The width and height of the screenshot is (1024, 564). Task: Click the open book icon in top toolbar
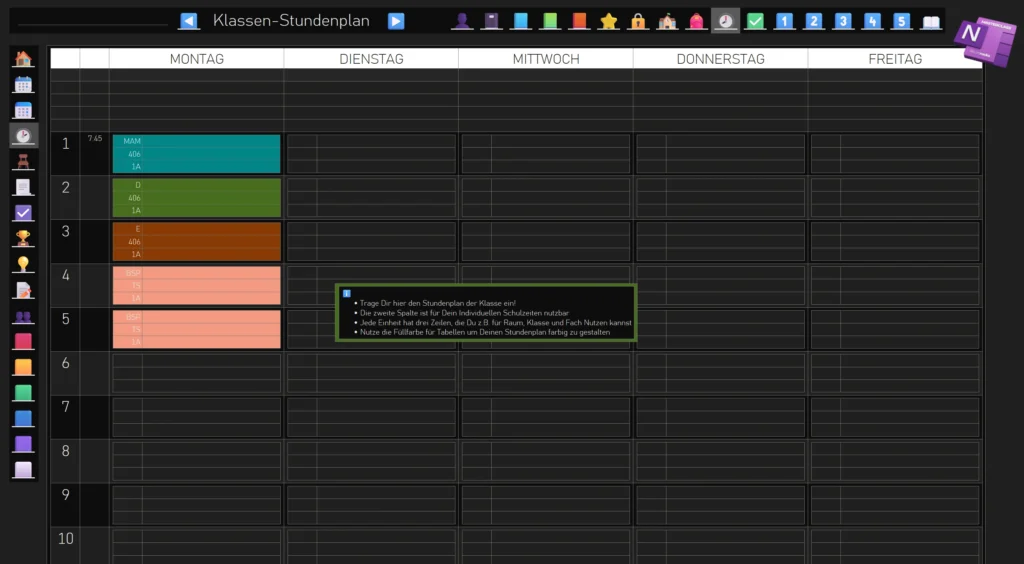(x=931, y=21)
